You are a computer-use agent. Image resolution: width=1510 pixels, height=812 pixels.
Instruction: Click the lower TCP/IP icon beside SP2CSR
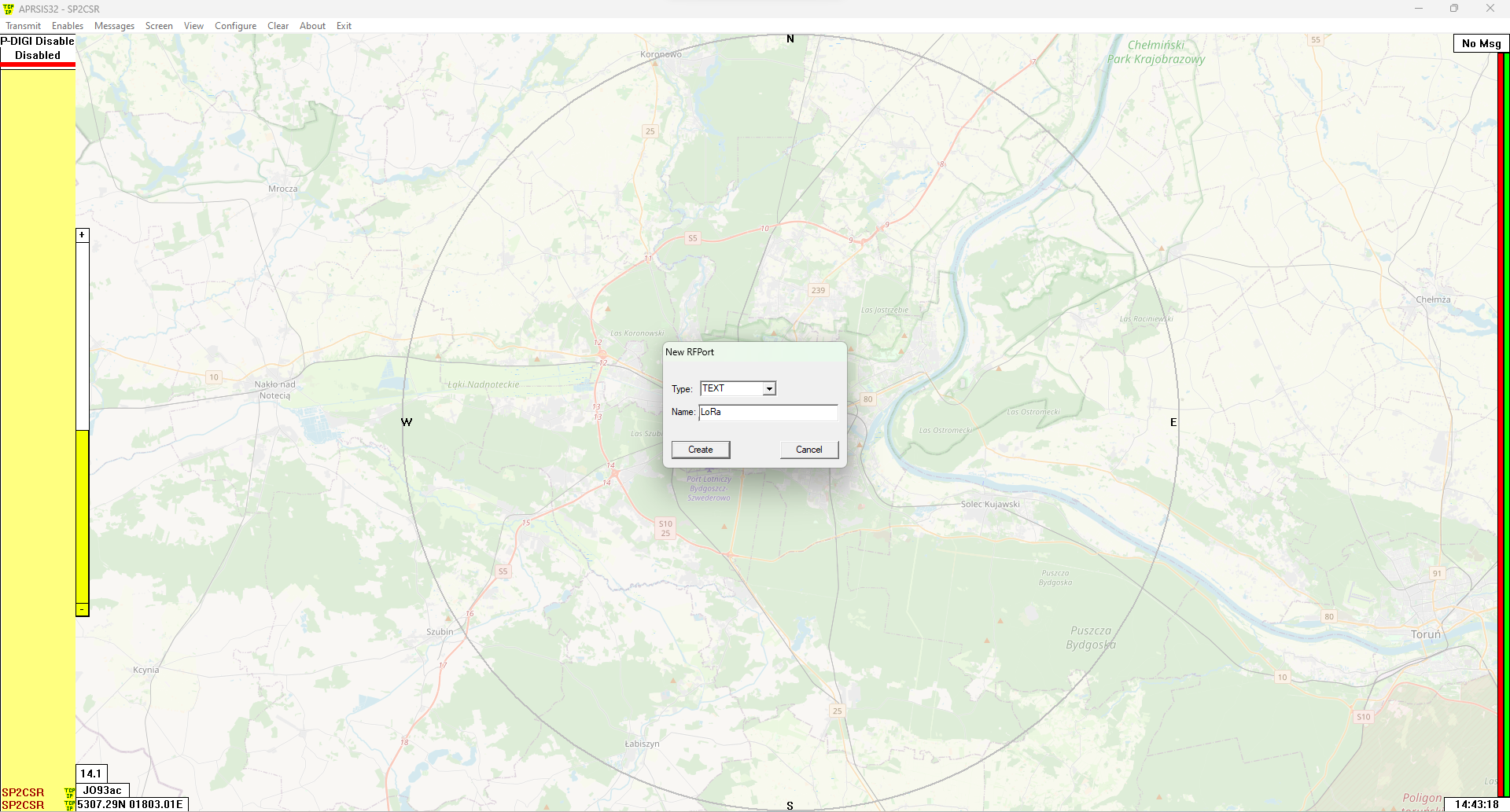(69, 805)
